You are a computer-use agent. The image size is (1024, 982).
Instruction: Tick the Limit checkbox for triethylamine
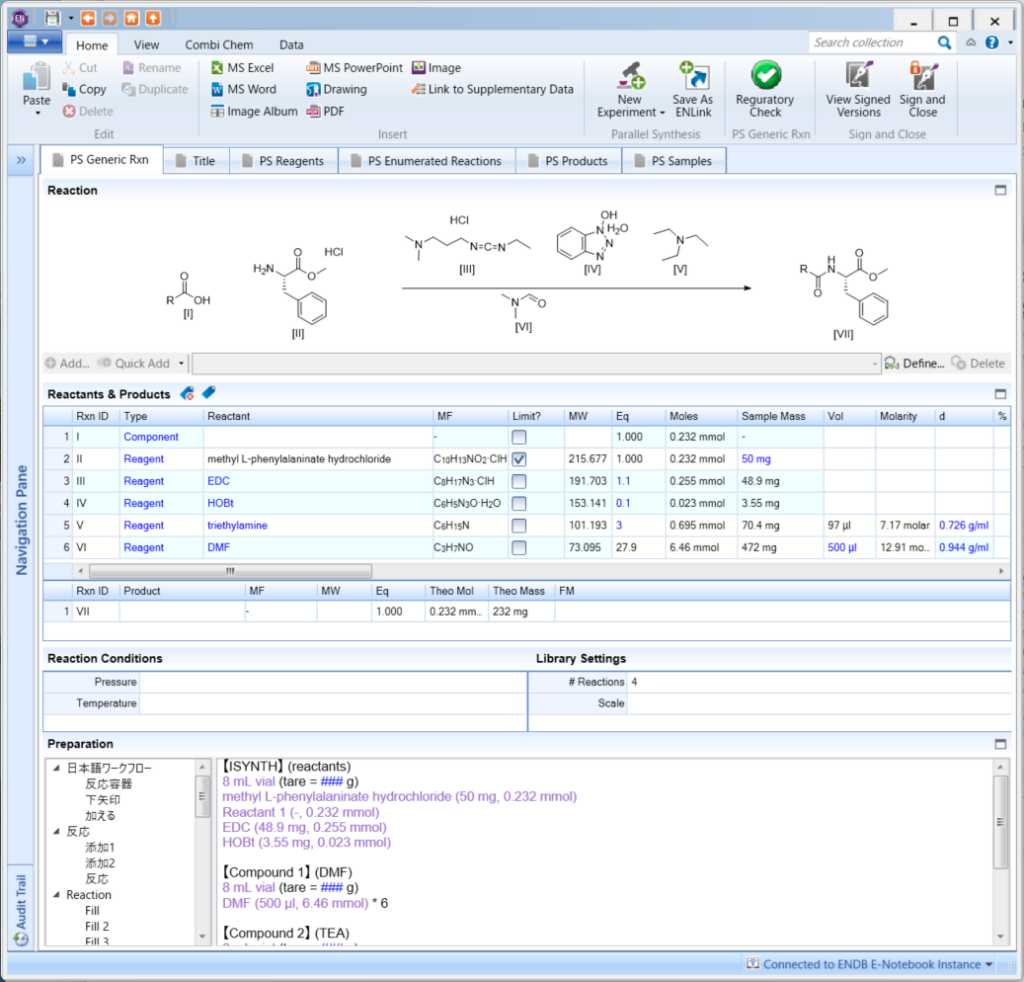[519, 525]
